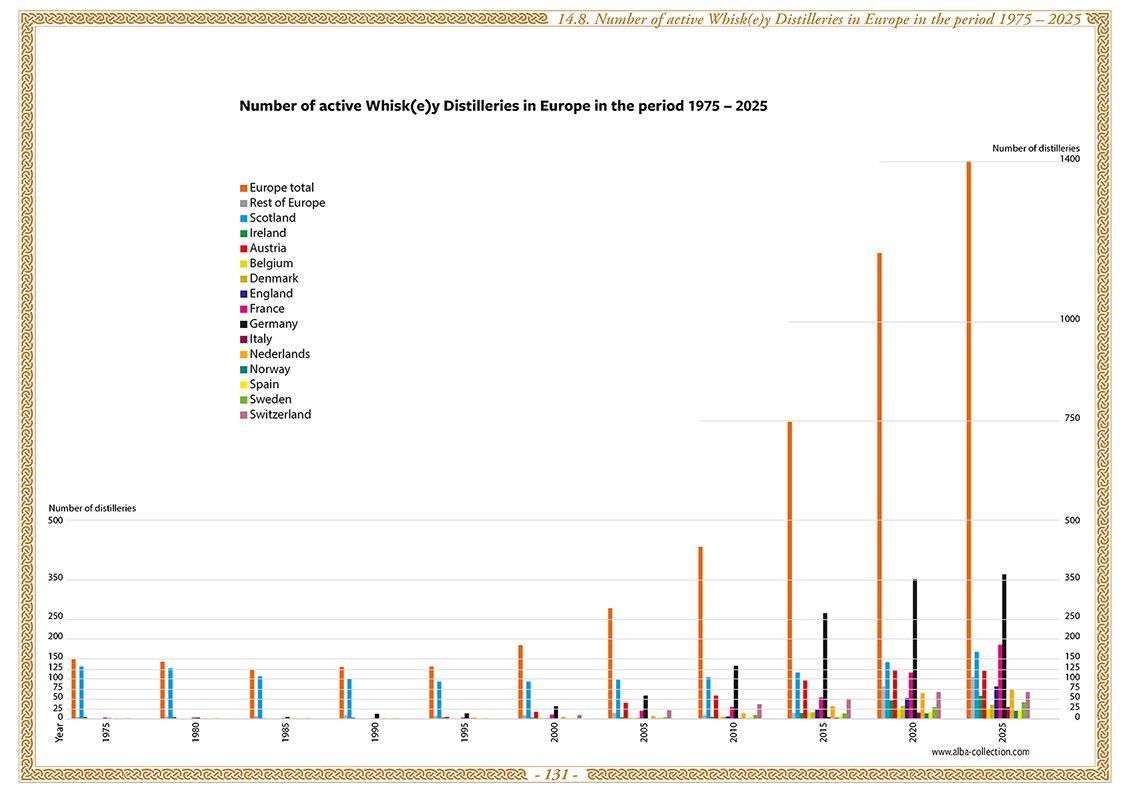Viewport: 1123px width, 794px height.
Task: Click the Germany black legend marker
Action: (243, 323)
